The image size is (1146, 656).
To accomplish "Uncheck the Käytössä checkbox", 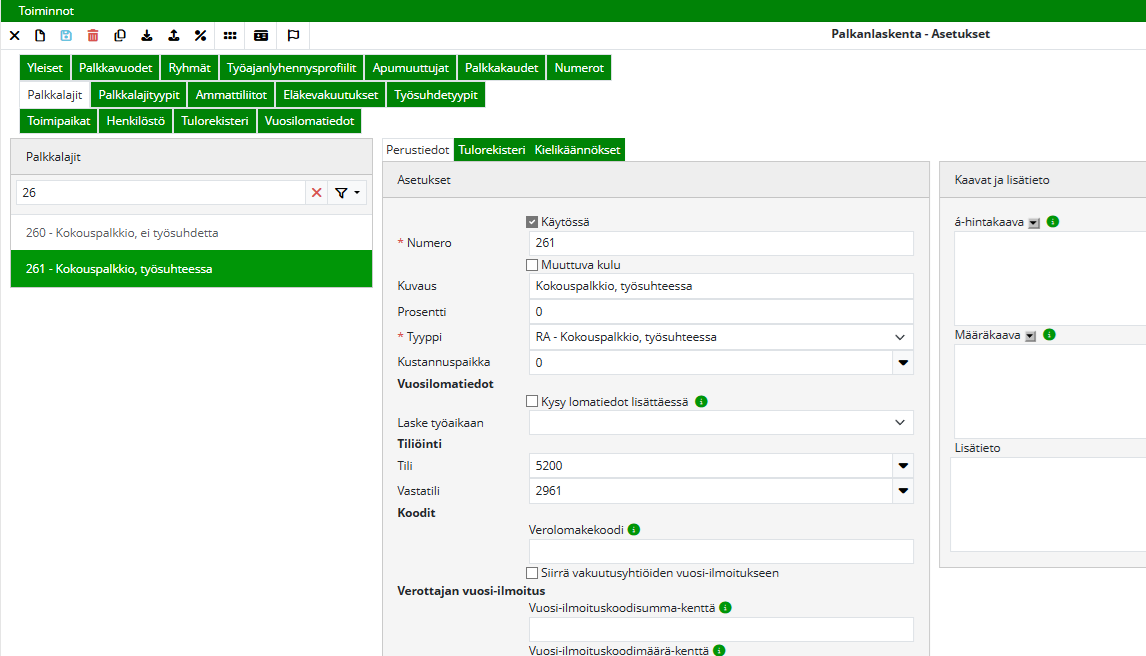I will coord(532,222).
